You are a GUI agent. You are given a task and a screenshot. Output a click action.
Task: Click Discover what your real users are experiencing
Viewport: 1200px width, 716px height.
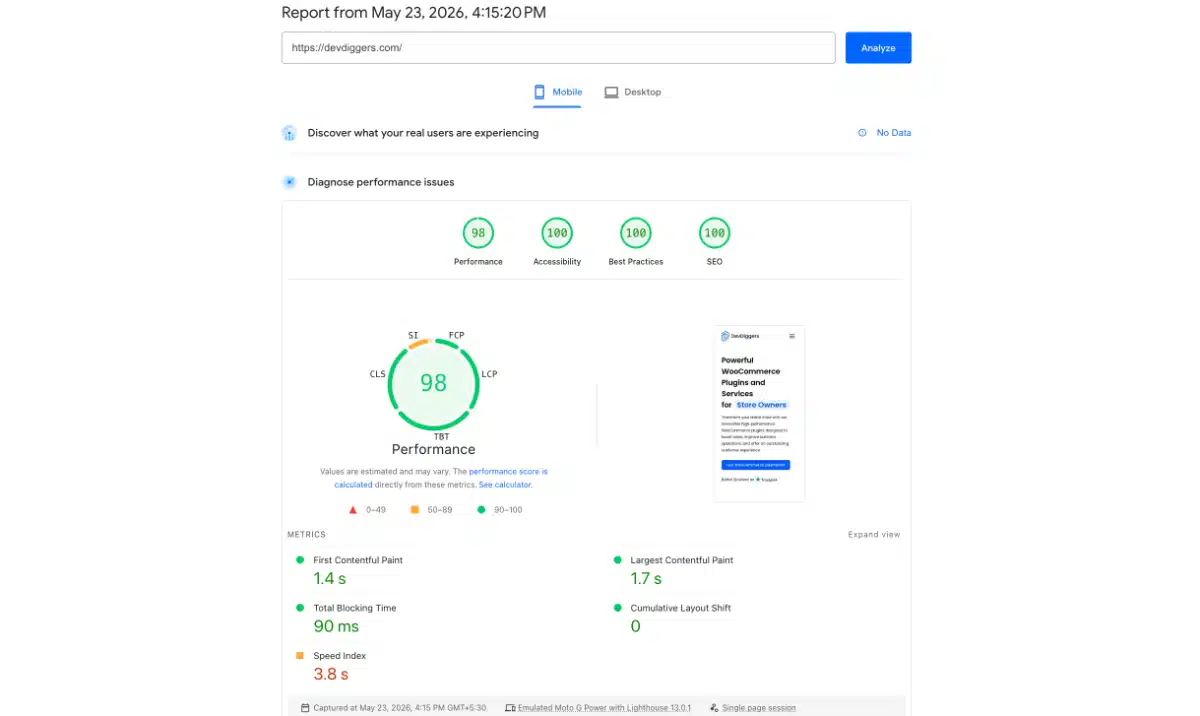(x=423, y=133)
